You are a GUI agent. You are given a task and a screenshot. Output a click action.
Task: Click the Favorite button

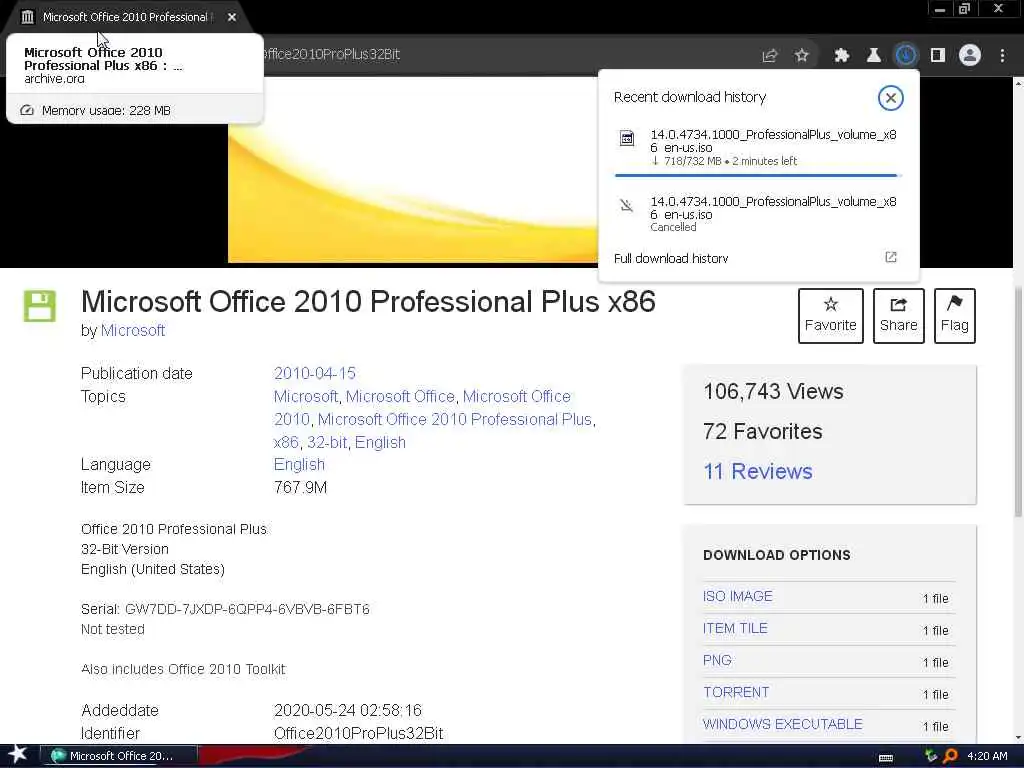831,315
